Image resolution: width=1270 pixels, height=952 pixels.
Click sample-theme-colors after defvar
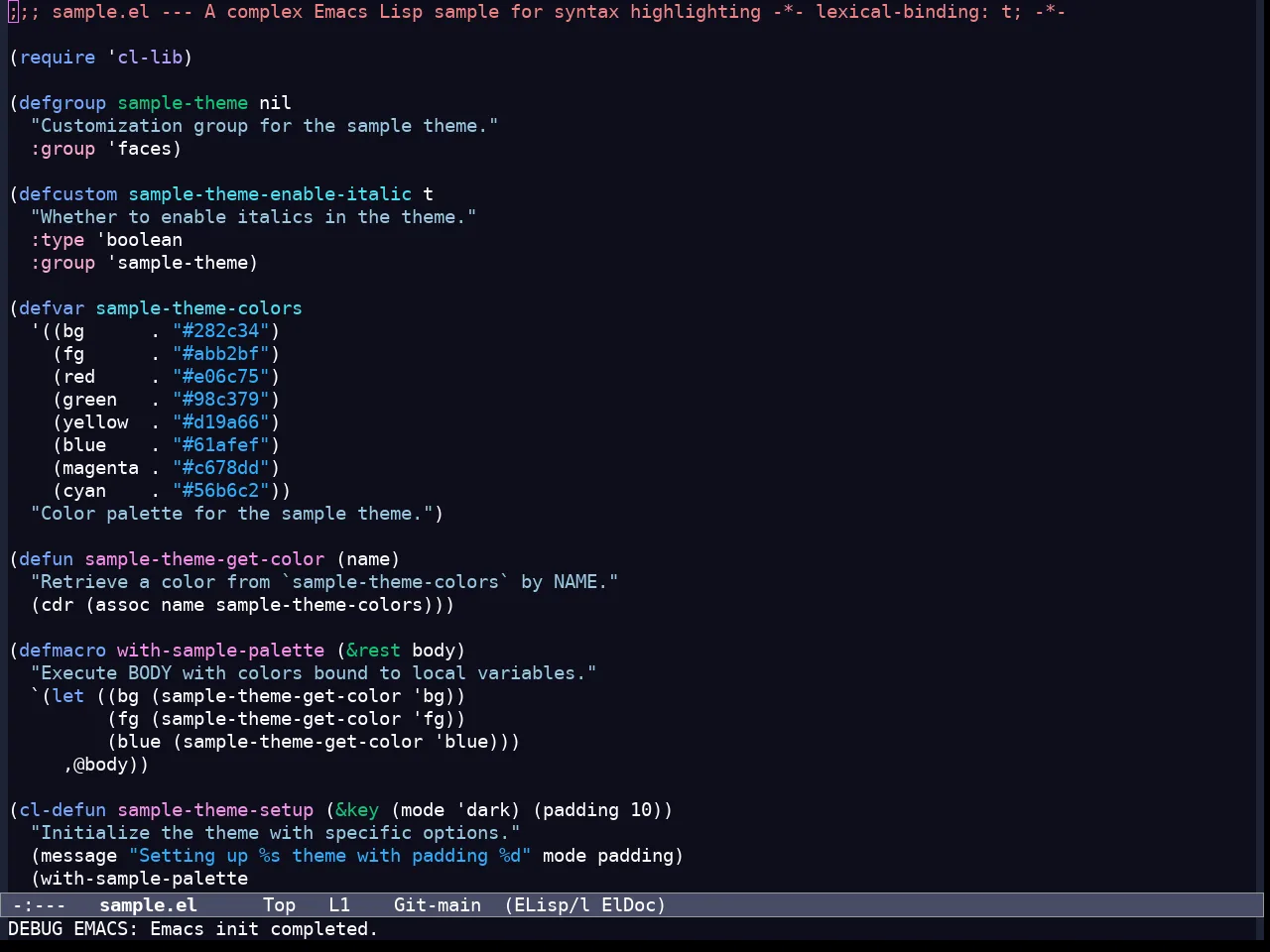pos(198,307)
